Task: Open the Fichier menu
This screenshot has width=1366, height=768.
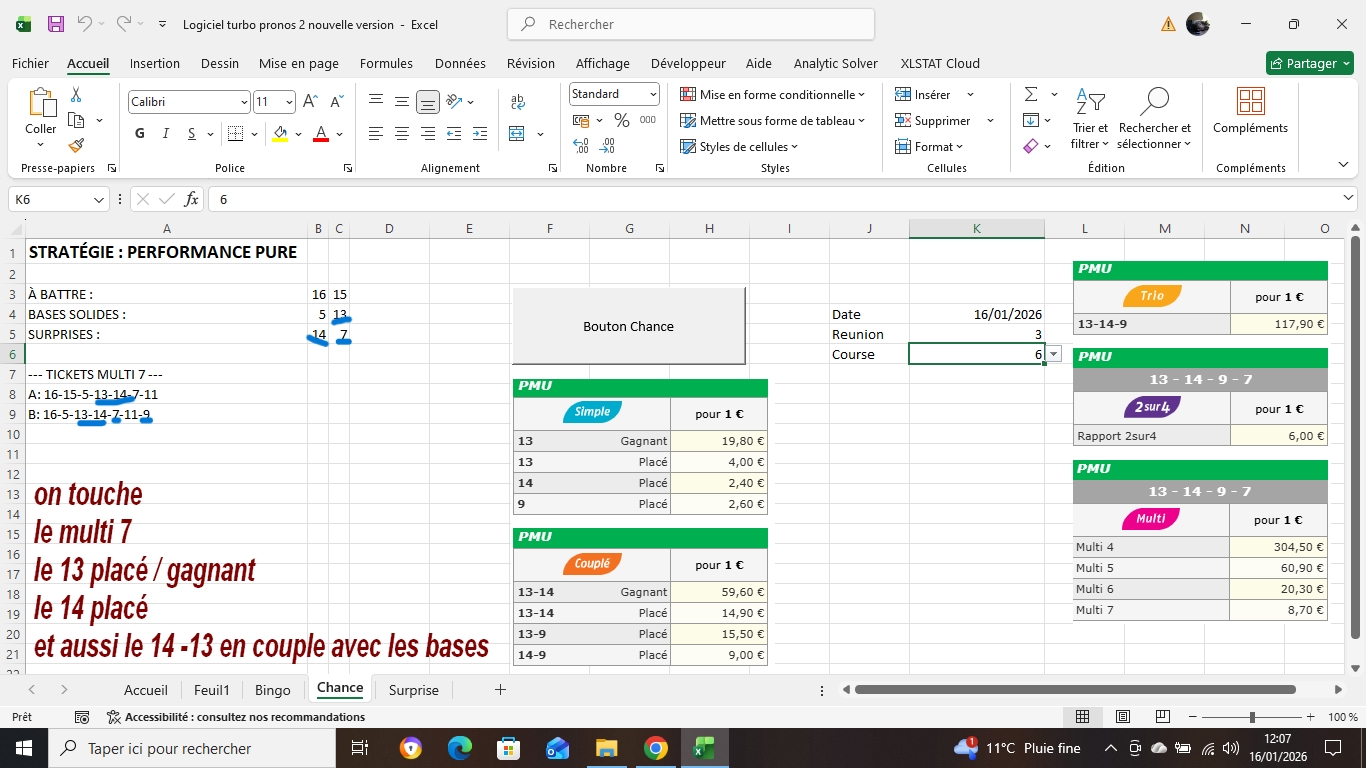Action: click(30, 63)
